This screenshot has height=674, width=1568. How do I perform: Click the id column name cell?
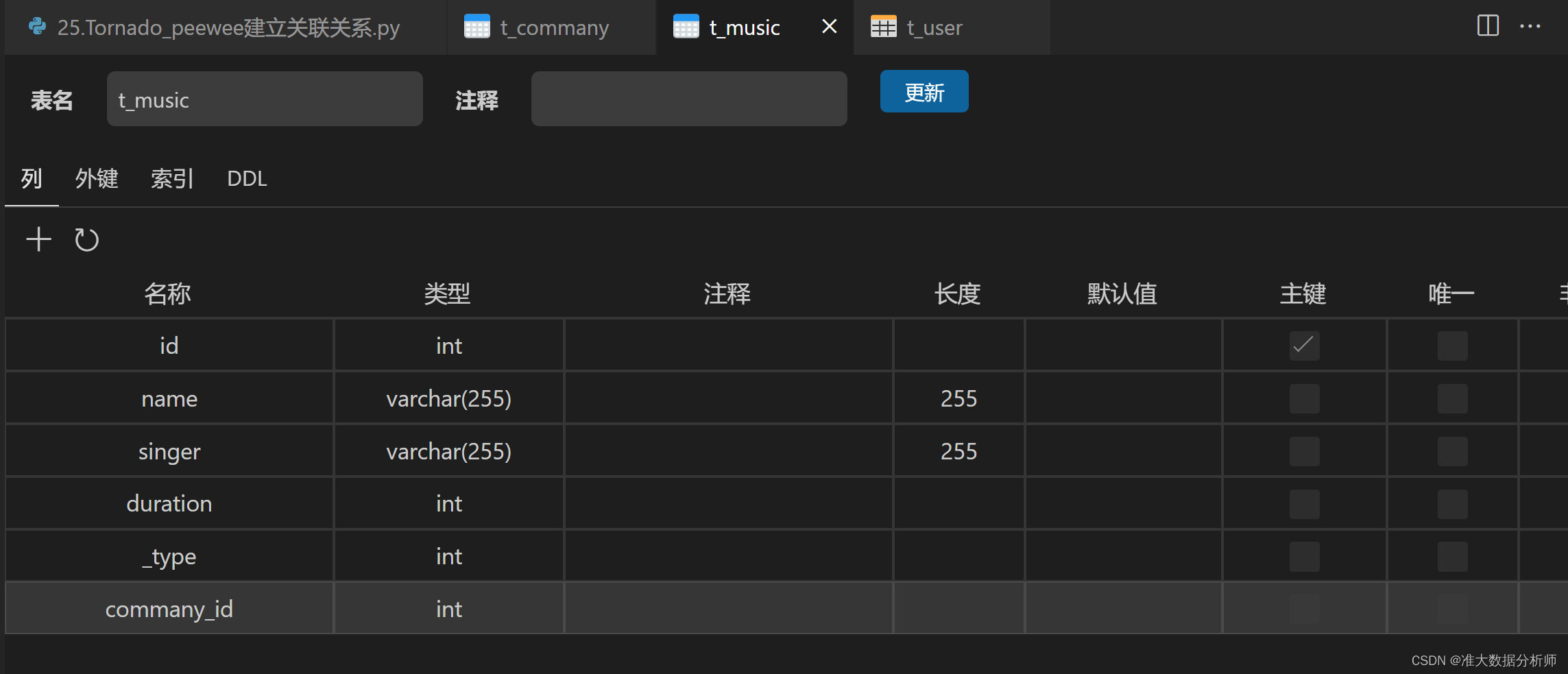coord(169,346)
